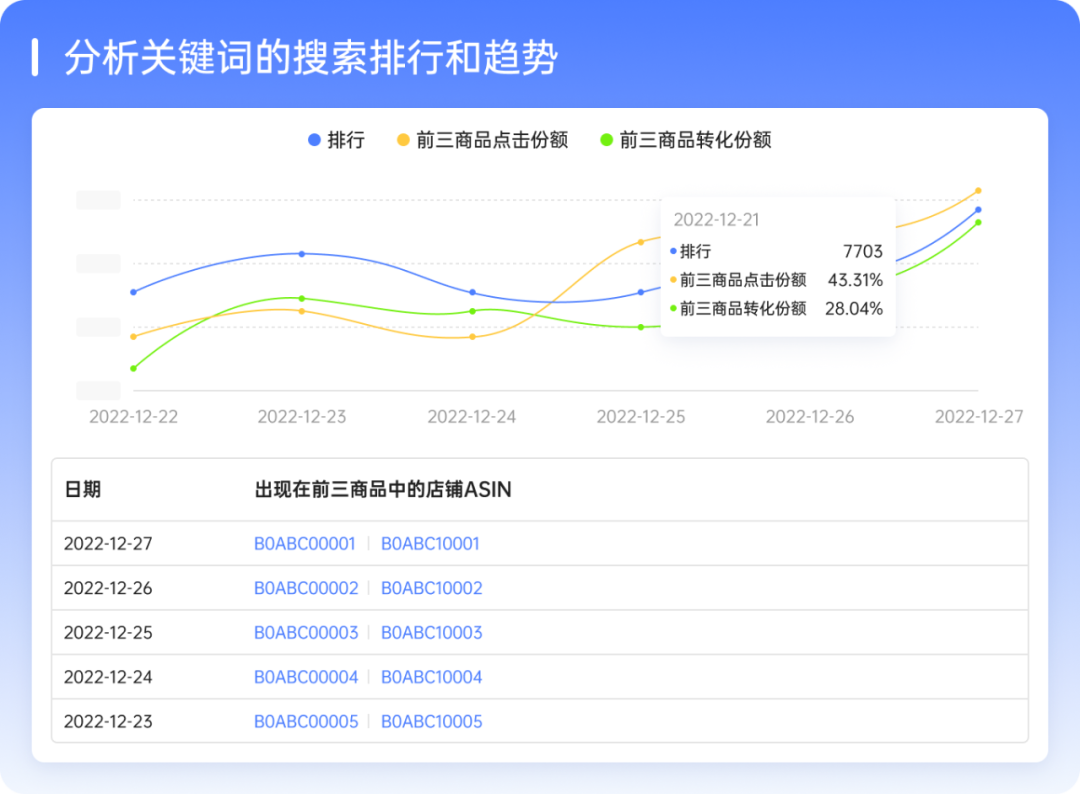The width and height of the screenshot is (1080, 794).
Task: Click the 2022-12-22 x-axis label
Action: [x=134, y=417]
